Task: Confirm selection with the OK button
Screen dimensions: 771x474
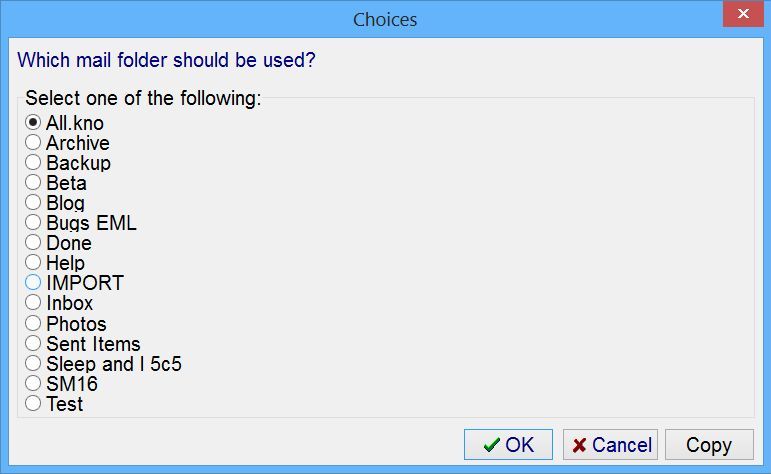Action: point(508,445)
